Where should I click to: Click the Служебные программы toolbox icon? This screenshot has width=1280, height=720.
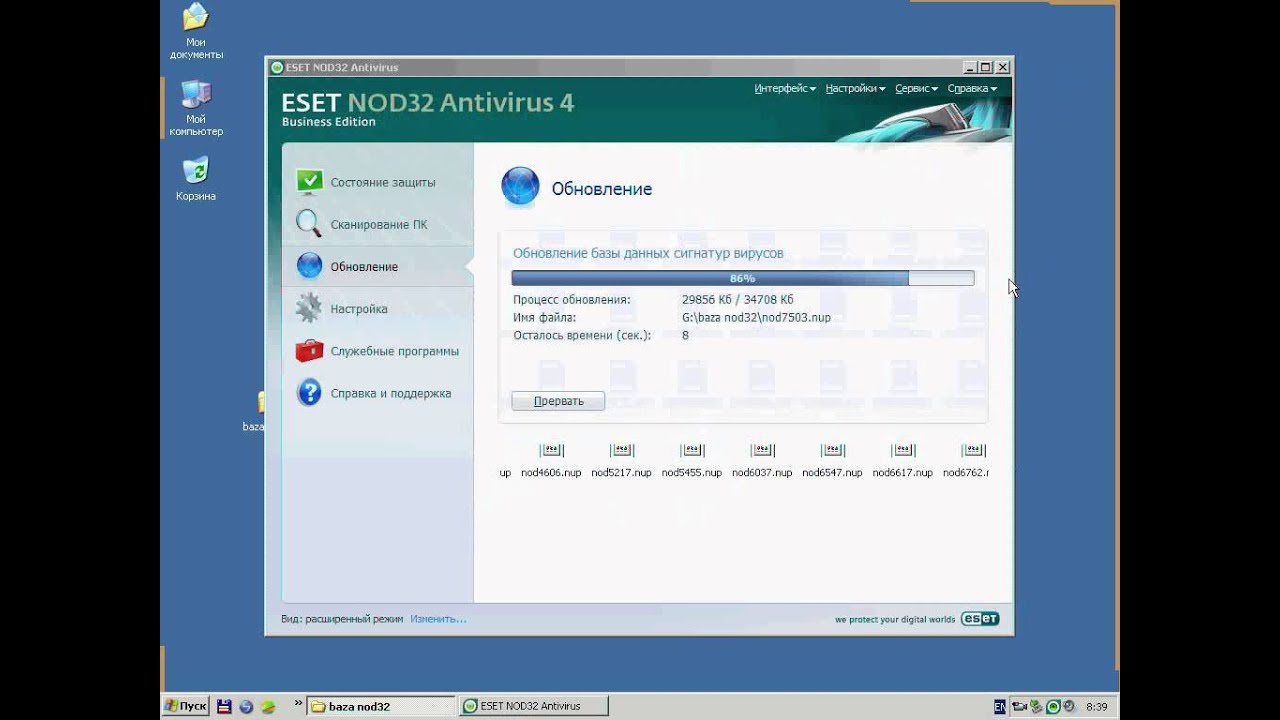pos(310,351)
